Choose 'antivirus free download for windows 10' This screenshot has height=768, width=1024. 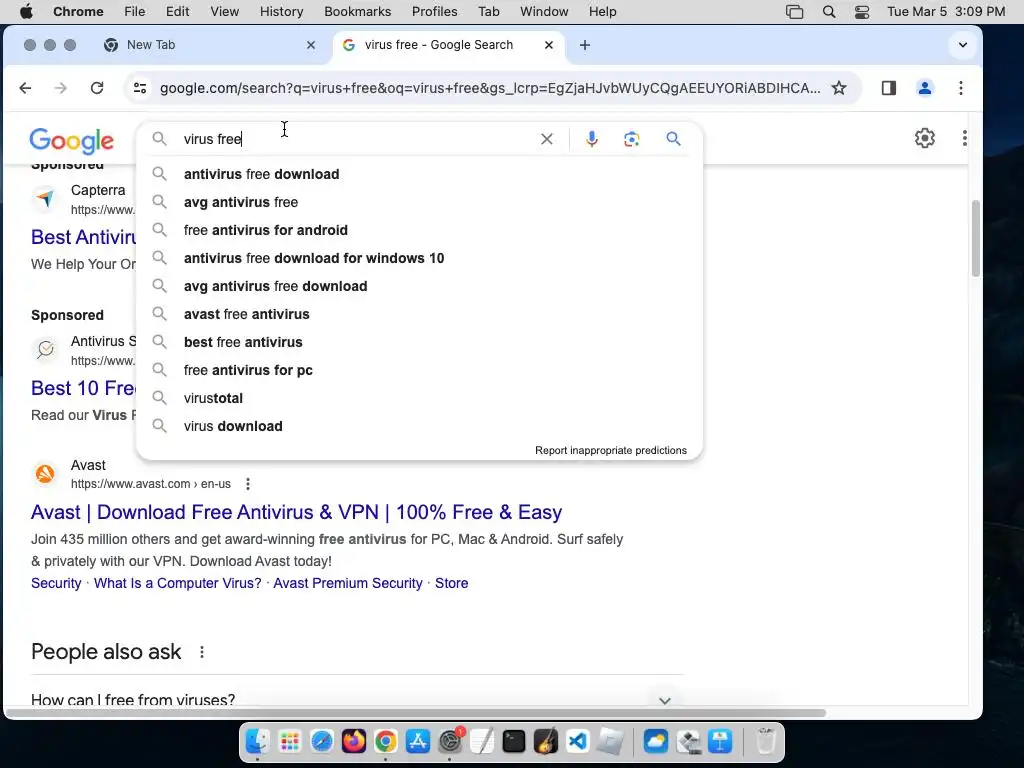(x=419, y=259)
